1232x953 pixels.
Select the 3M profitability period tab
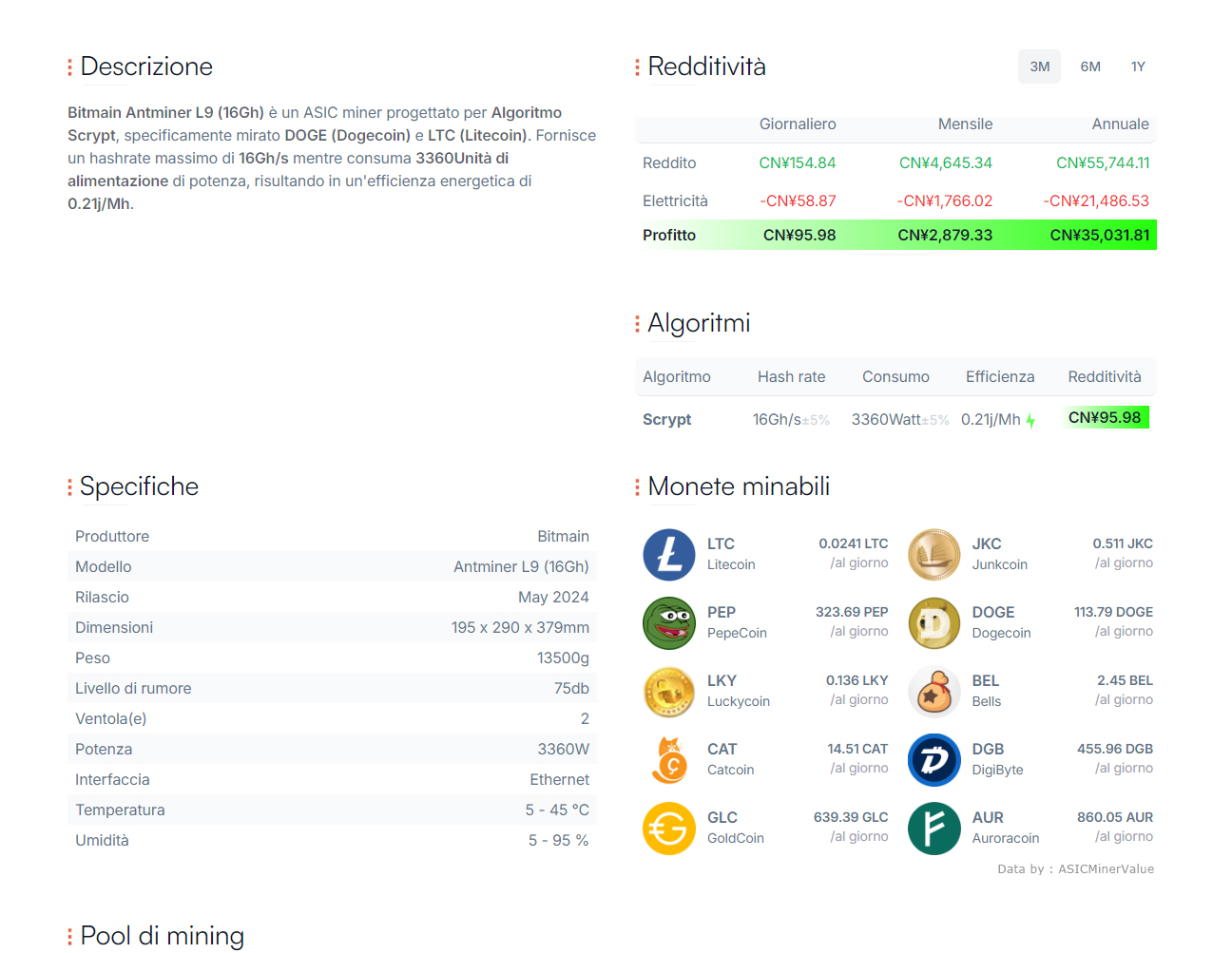(x=1039, y=67)
